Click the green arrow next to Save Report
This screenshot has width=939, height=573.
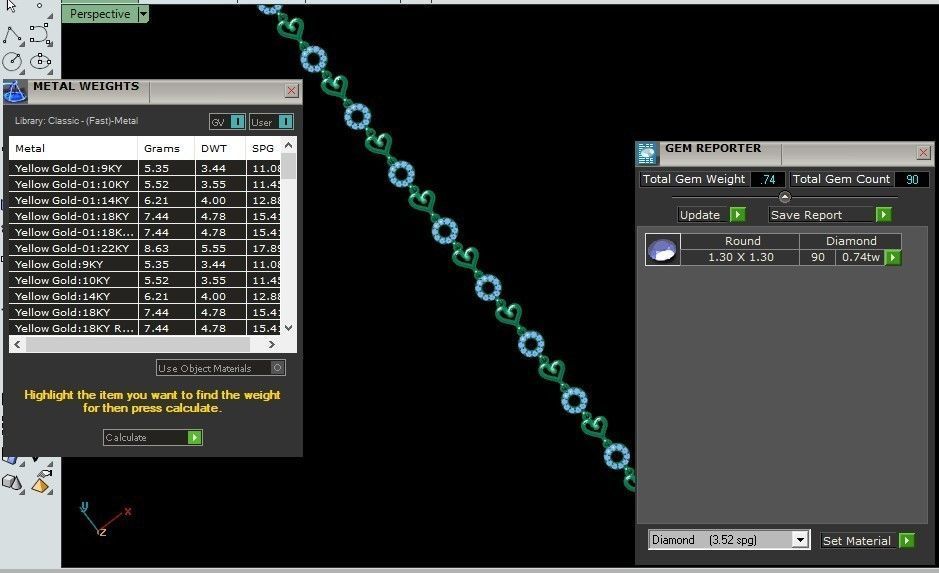[x=883, y=215]
